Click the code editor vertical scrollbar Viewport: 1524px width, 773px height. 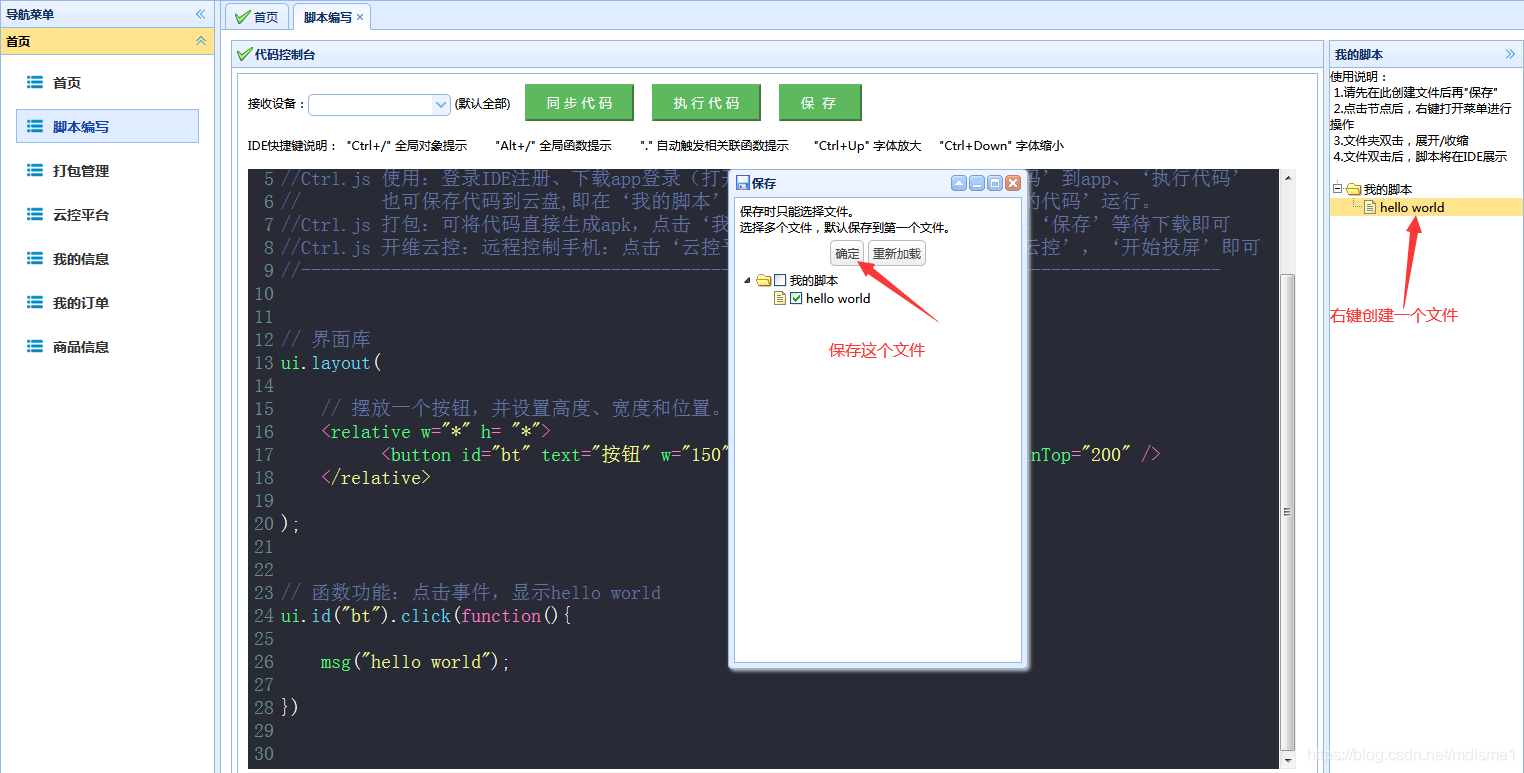(1288, 510)
